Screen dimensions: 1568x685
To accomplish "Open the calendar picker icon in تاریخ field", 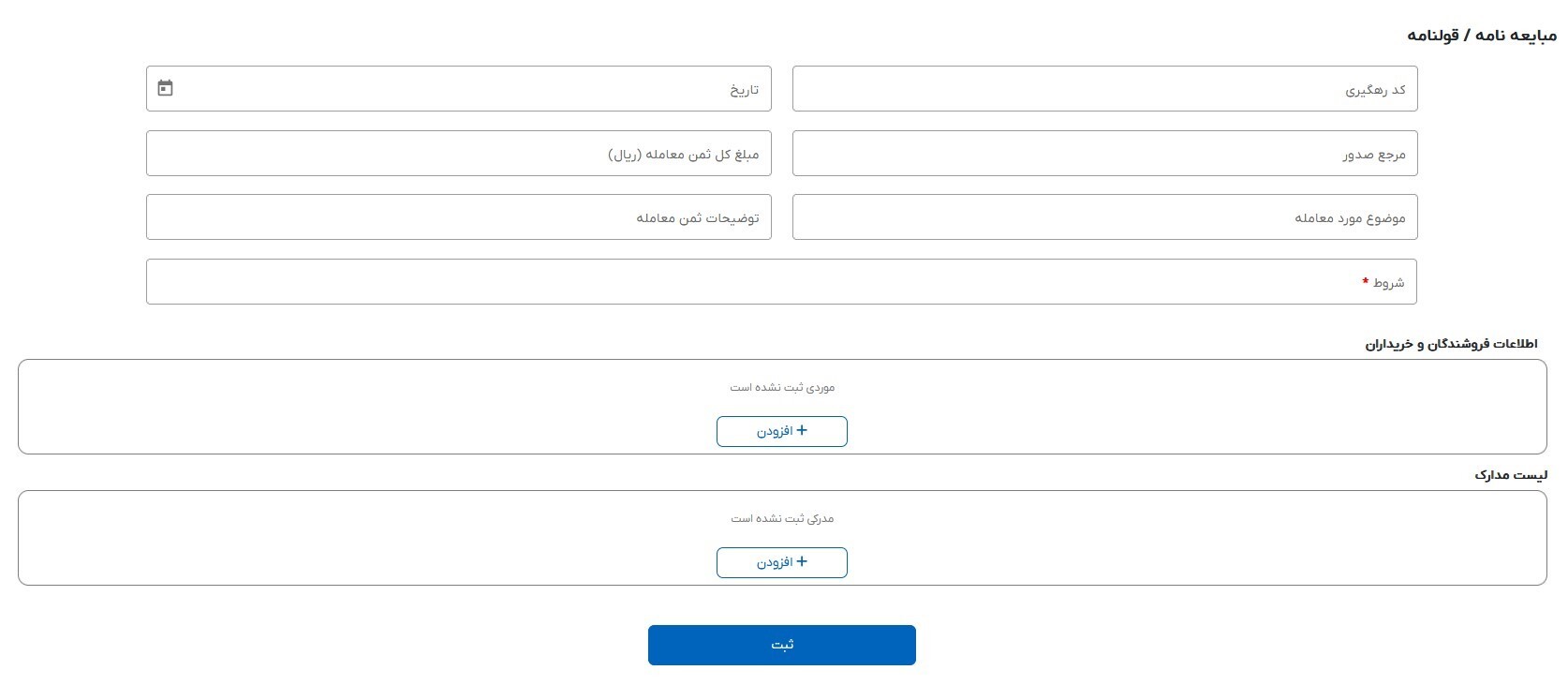I will (165, 88).
